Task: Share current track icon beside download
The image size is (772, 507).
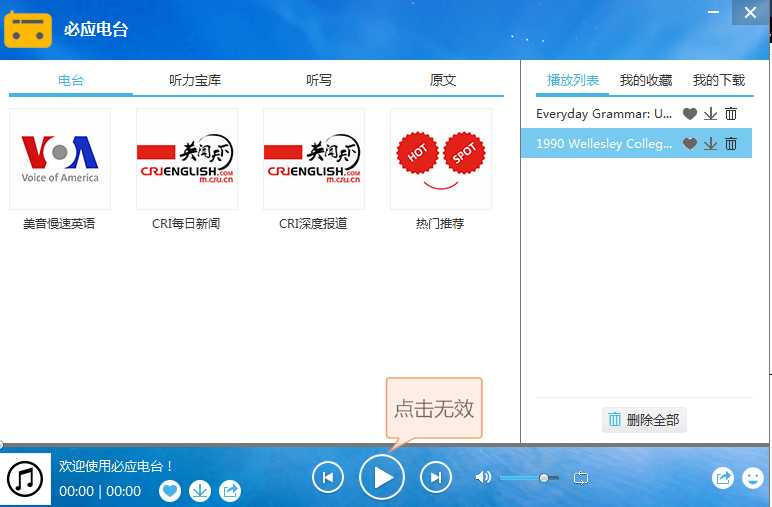Action: 230,490
